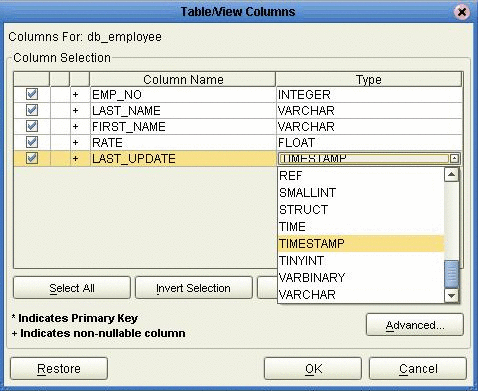The image size is (478, 391).
Task: Select TIME in the type dropdown
Action: click(361, 227)
